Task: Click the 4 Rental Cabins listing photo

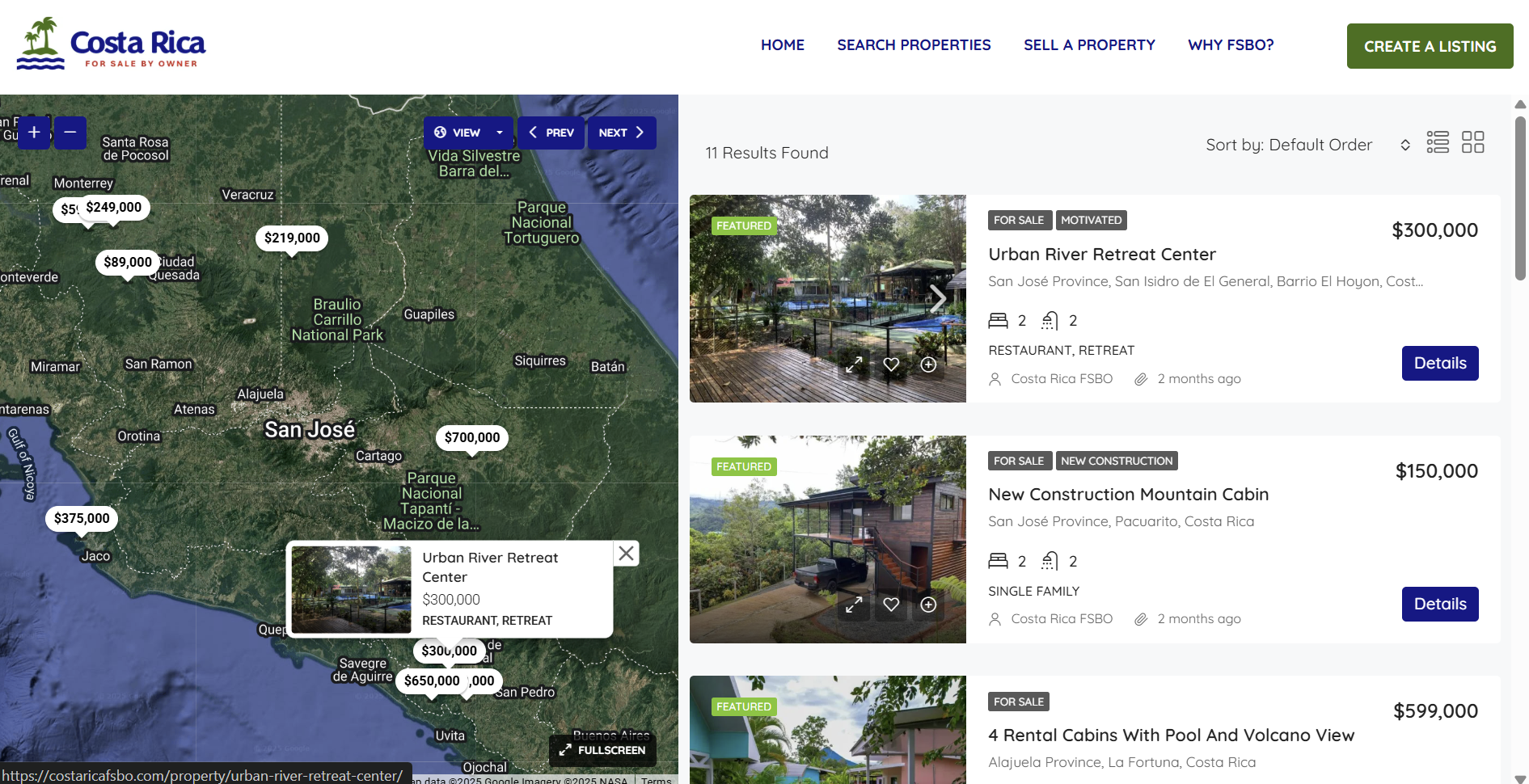Action: pyautogui.click(x=827, y=730)
